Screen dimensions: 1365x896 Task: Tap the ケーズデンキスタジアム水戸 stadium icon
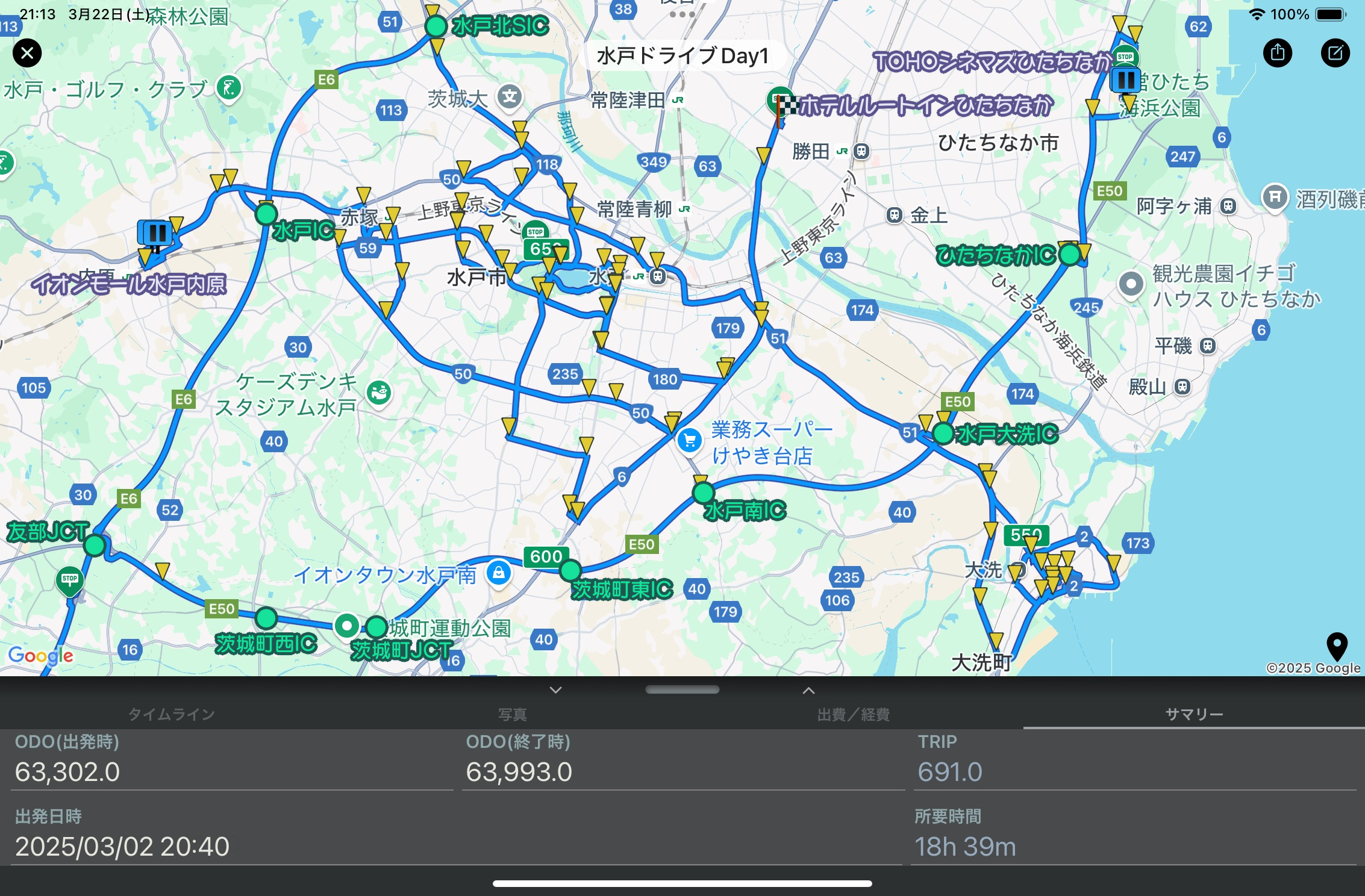pyautogui.click(x=379, y=394)
